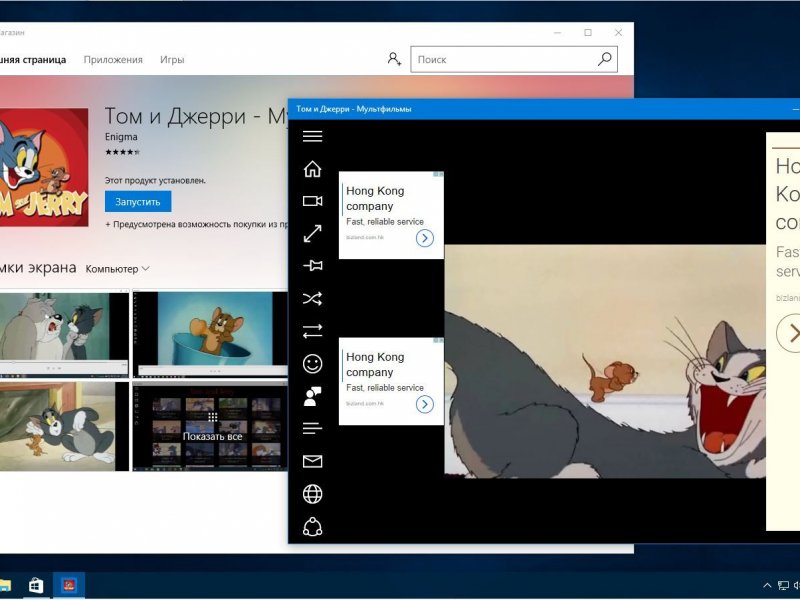The image size is (800, 600).
Task: Click the title bar text 'Том и Джерри - Мультфильмы'
Action: (x=354, y=109)
